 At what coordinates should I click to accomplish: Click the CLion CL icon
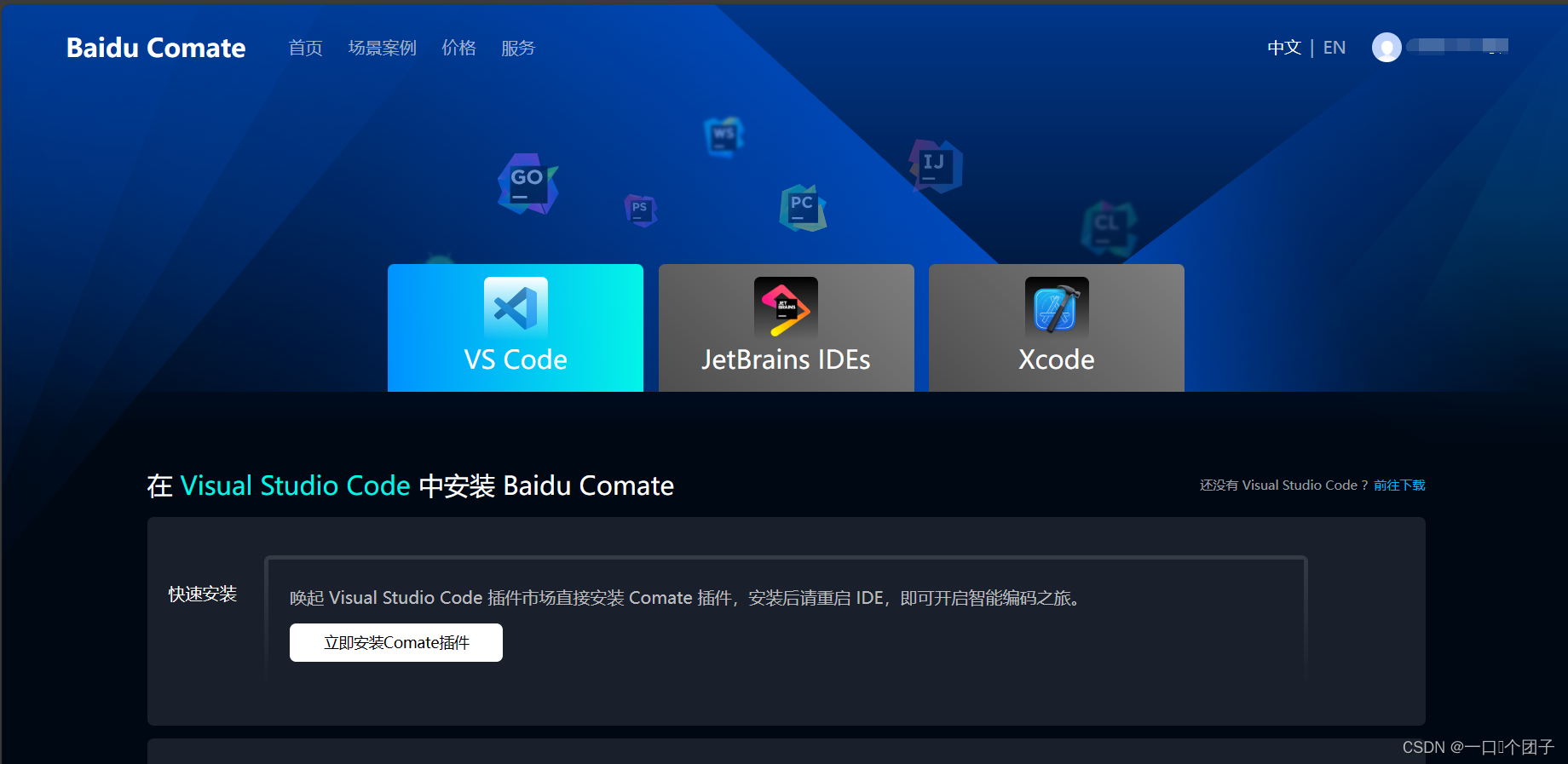1109,228
